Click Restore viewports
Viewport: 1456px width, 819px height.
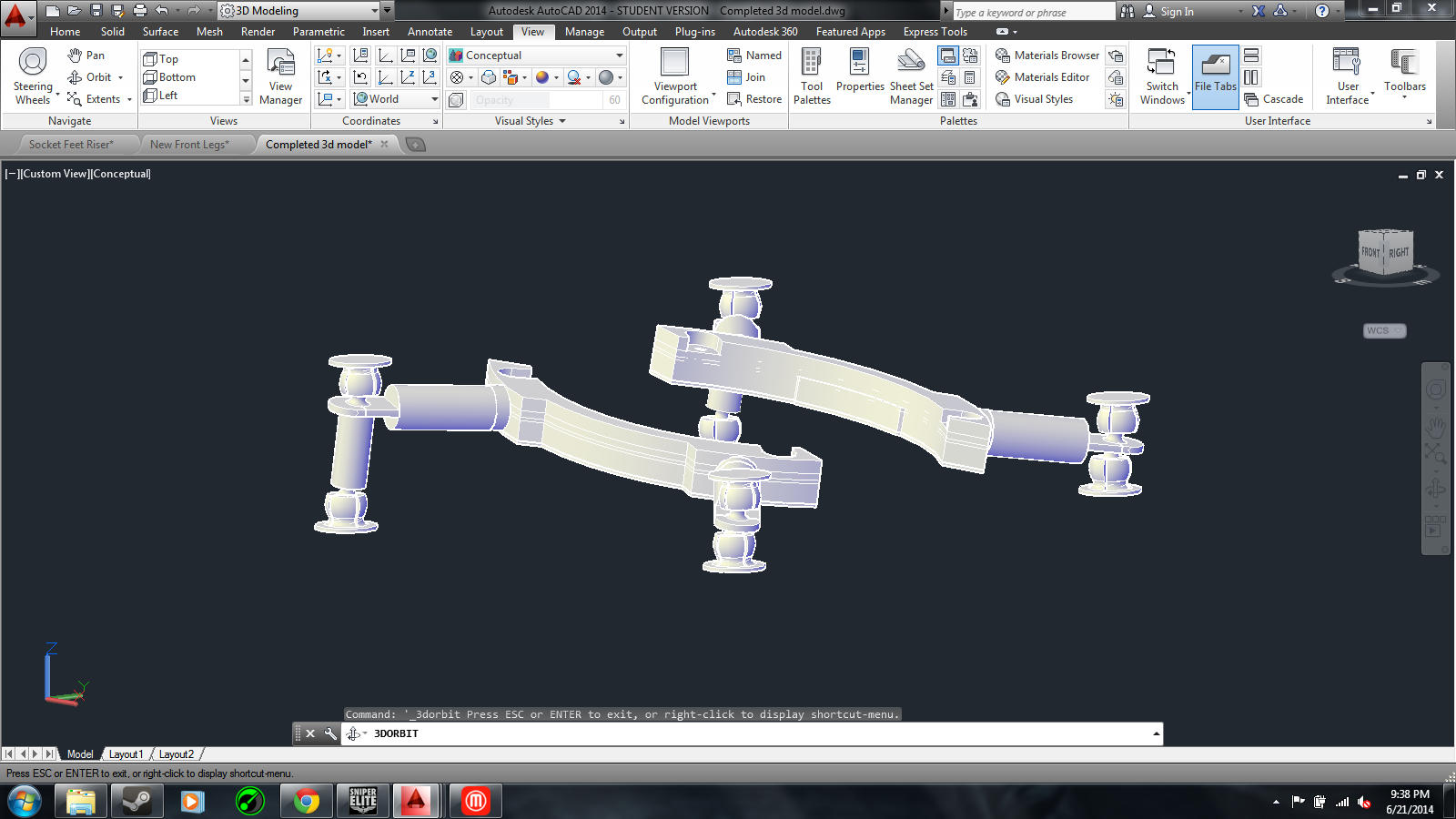pos(754,99)
